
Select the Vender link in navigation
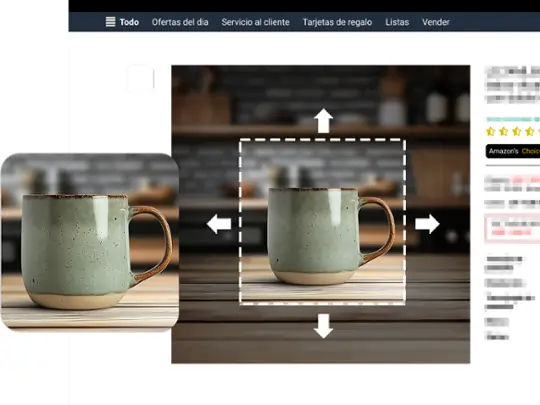[436, 22]
